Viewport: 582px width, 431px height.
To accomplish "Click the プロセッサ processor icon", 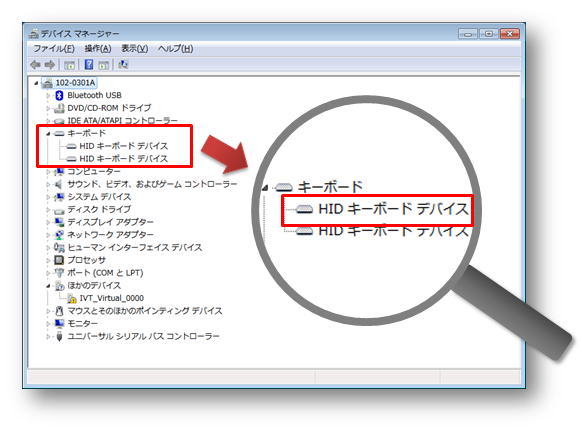I will pyautogui.click(x=59, y=260).
